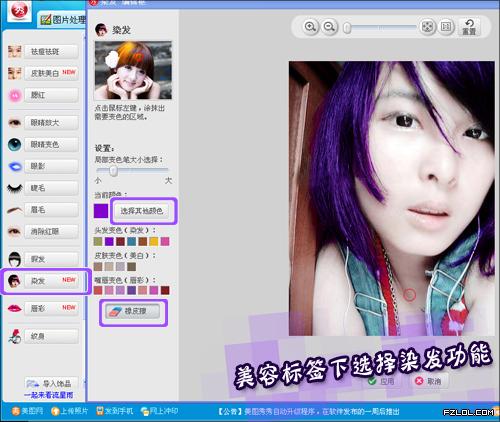Click 上传照片 in the bottom bar

[69, 411]
